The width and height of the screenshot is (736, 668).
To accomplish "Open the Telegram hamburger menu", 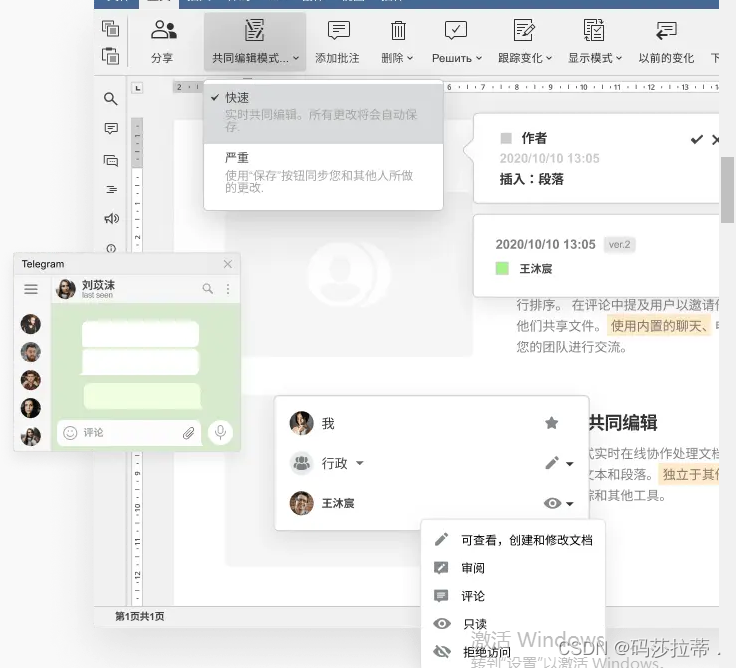I will click(x=31, y=289).
